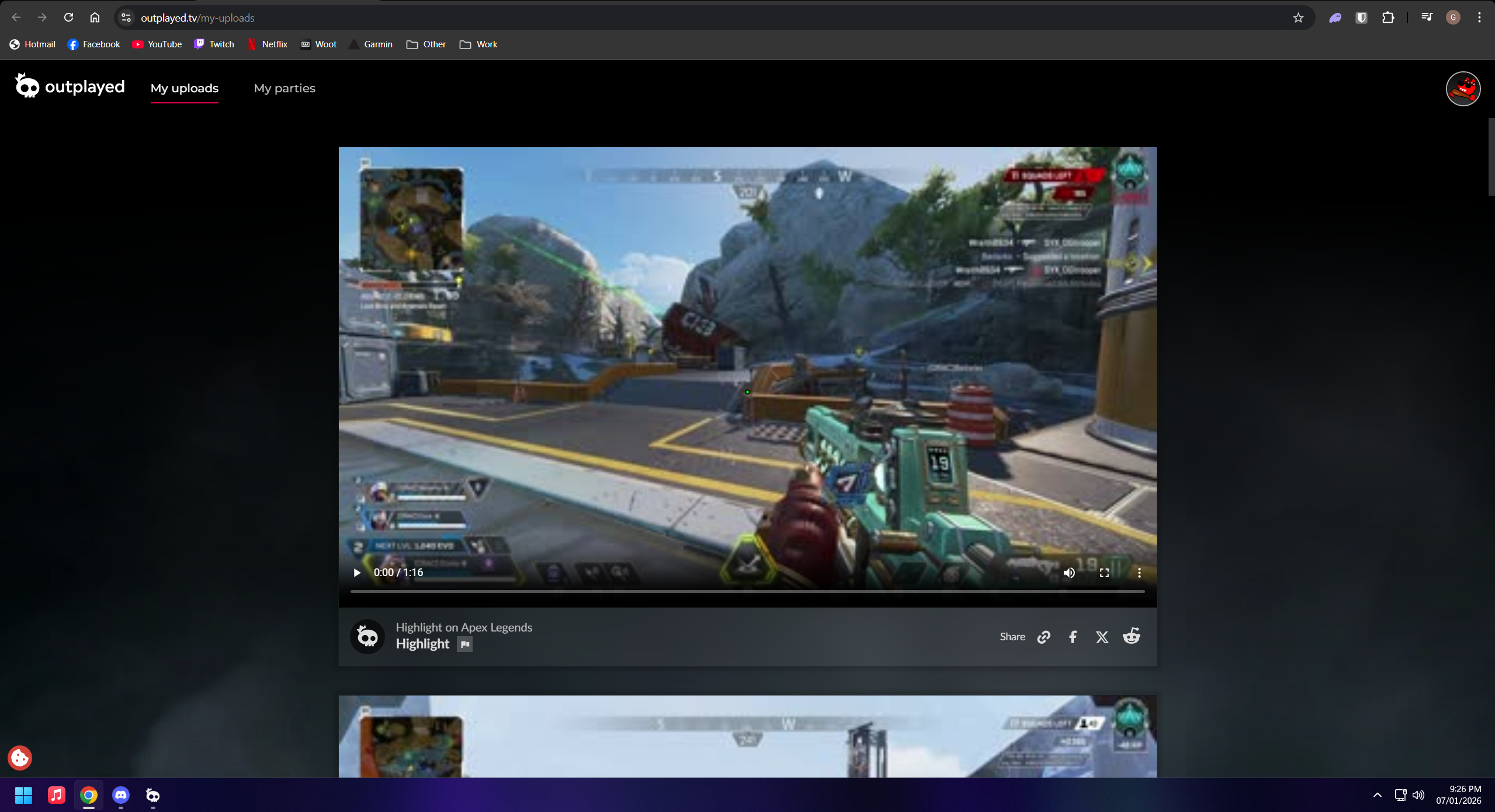Open the cookie preferences icon
The width and height of the screenshot is (1495, 812).
(20, 758)
